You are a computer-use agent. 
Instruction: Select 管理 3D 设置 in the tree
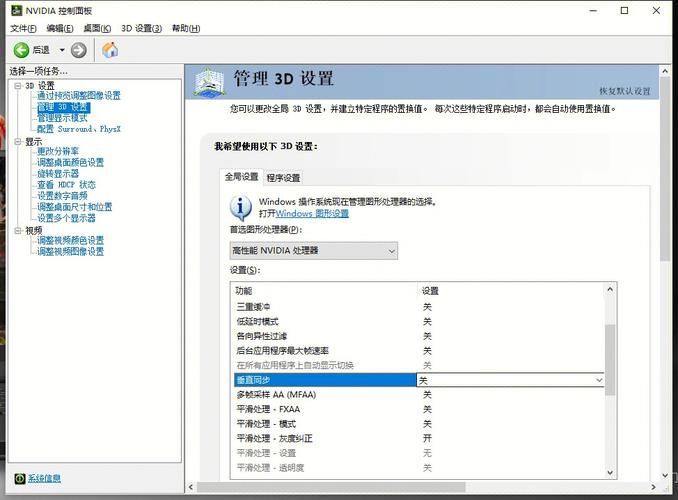pos(64,107)
